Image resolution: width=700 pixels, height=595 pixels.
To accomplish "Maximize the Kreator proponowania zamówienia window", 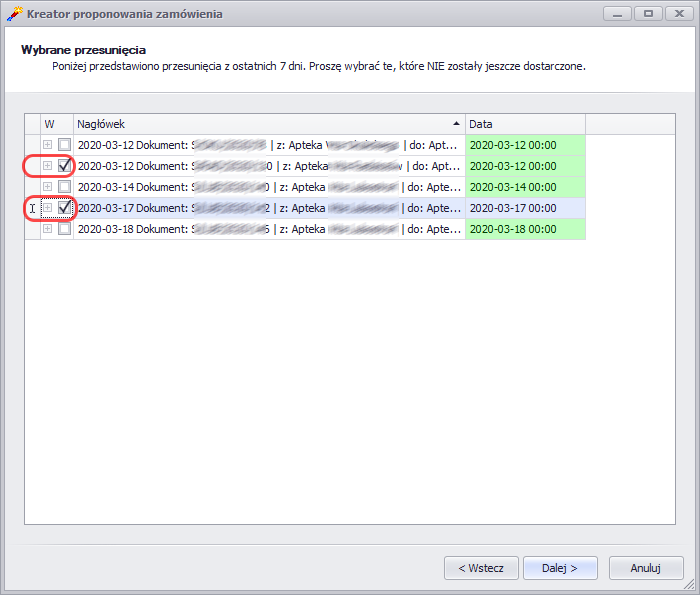I will [647, 14].
